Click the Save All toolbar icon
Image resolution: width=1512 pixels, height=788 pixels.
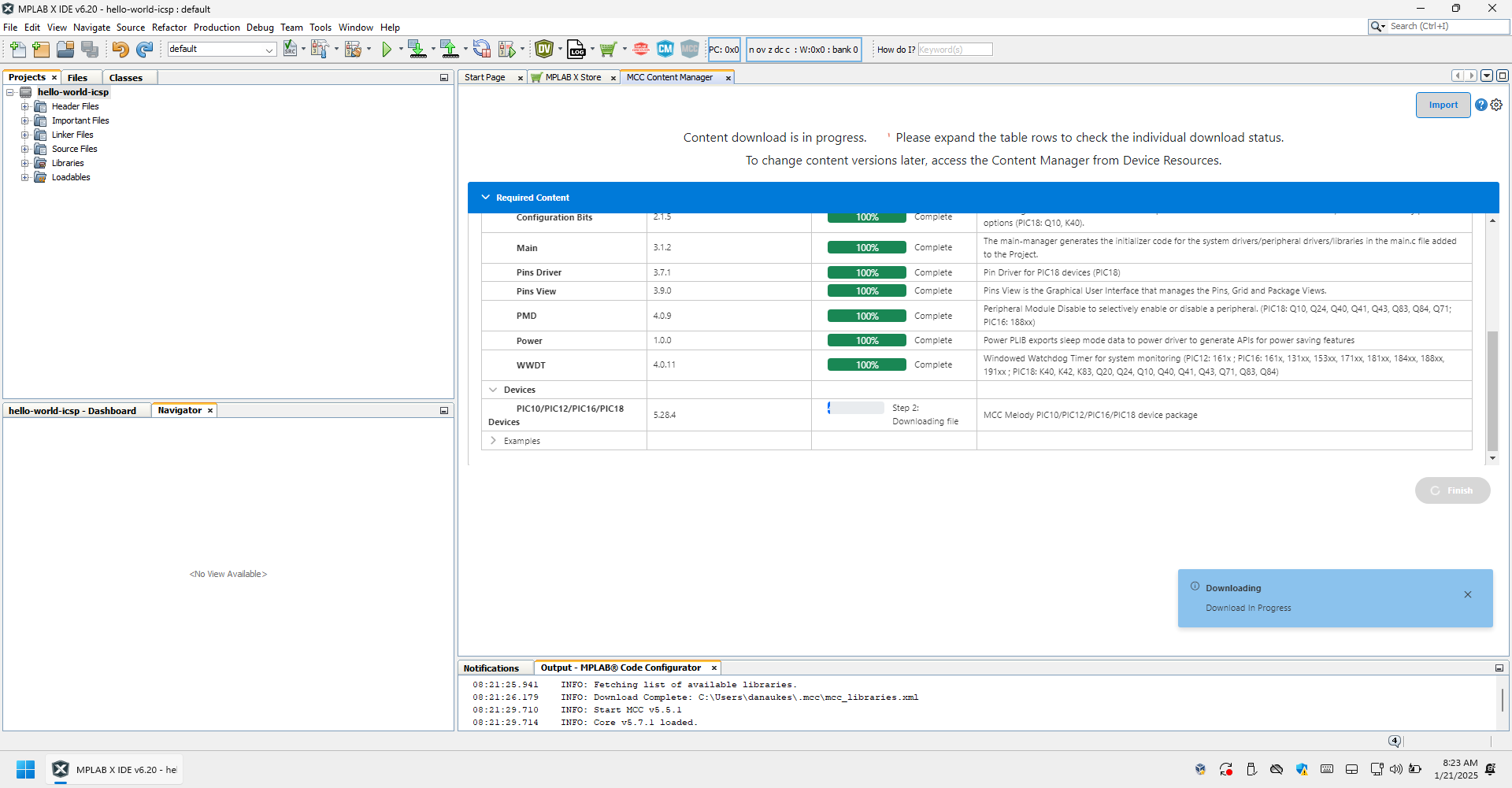pyautogui.click(x=90, y=50)
